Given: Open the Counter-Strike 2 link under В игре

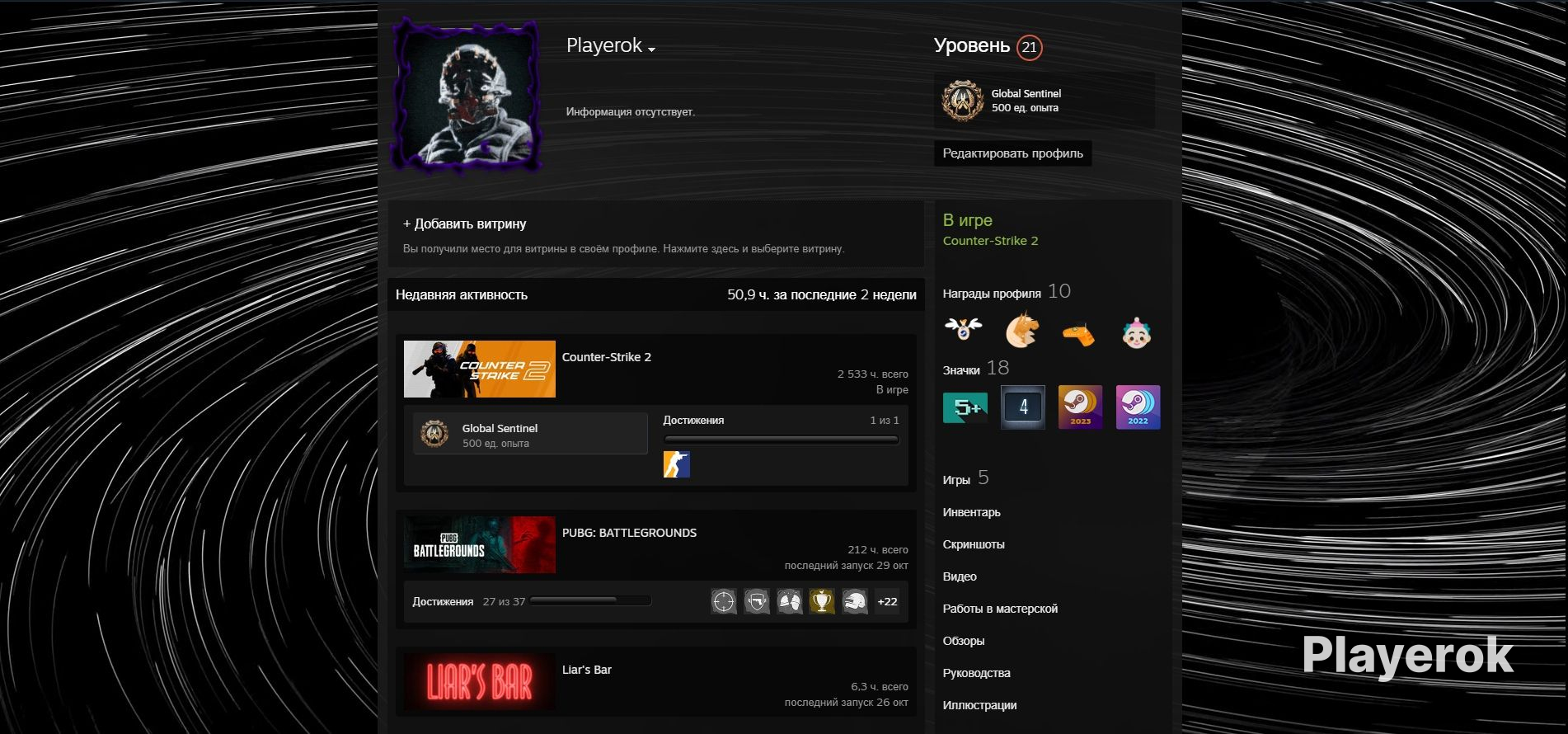Looking at the screenshot, I should pyautogui.click(x=991, y=241).
